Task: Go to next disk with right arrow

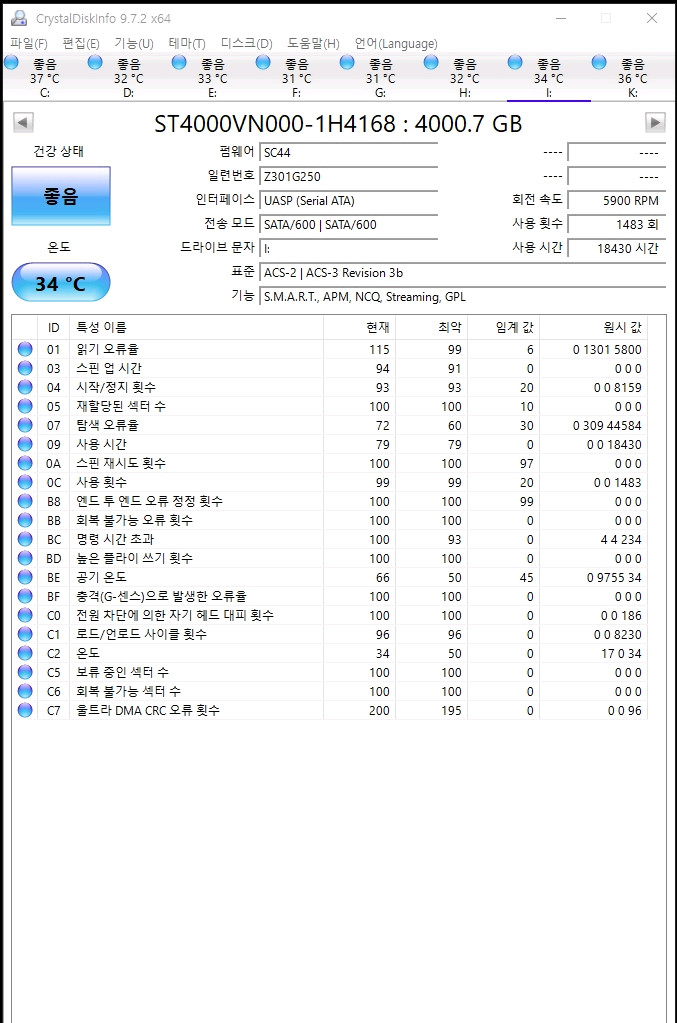Action: [x=655, y=122]
